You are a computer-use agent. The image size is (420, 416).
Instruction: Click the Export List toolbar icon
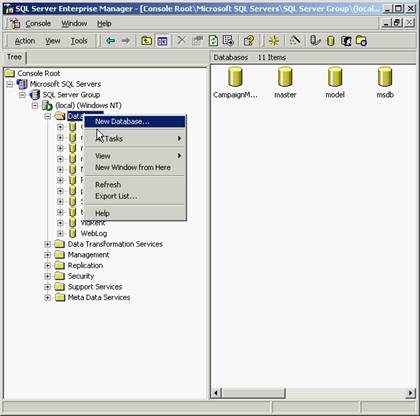pyautogui.click(x=228, y=41)
